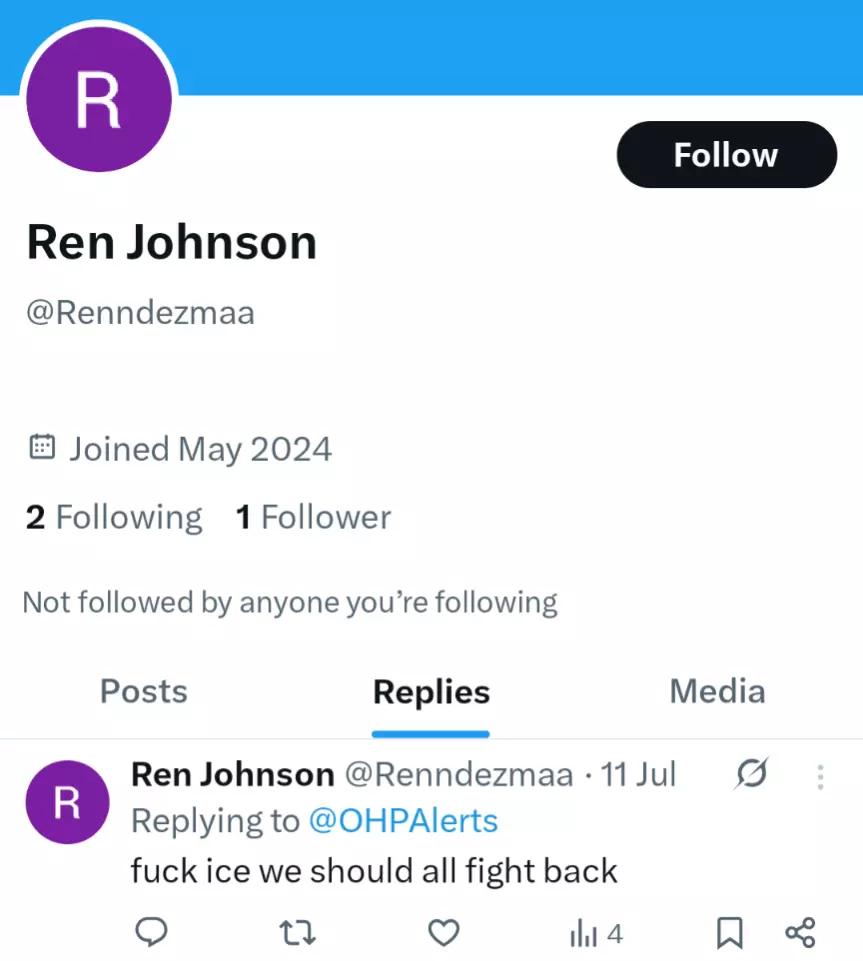View the 2 Following list
This screenshot has width=863, height=961.
coord(114,517)
